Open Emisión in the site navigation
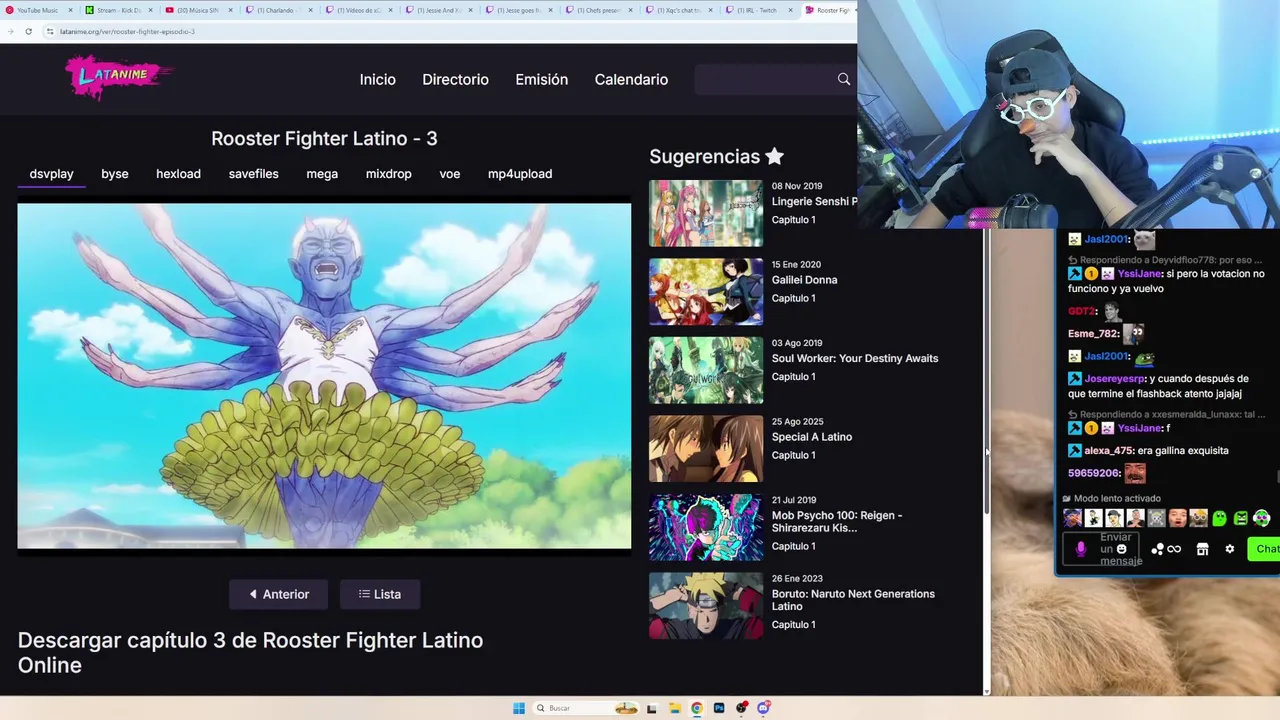1280x720 pixels. [542, 79]
